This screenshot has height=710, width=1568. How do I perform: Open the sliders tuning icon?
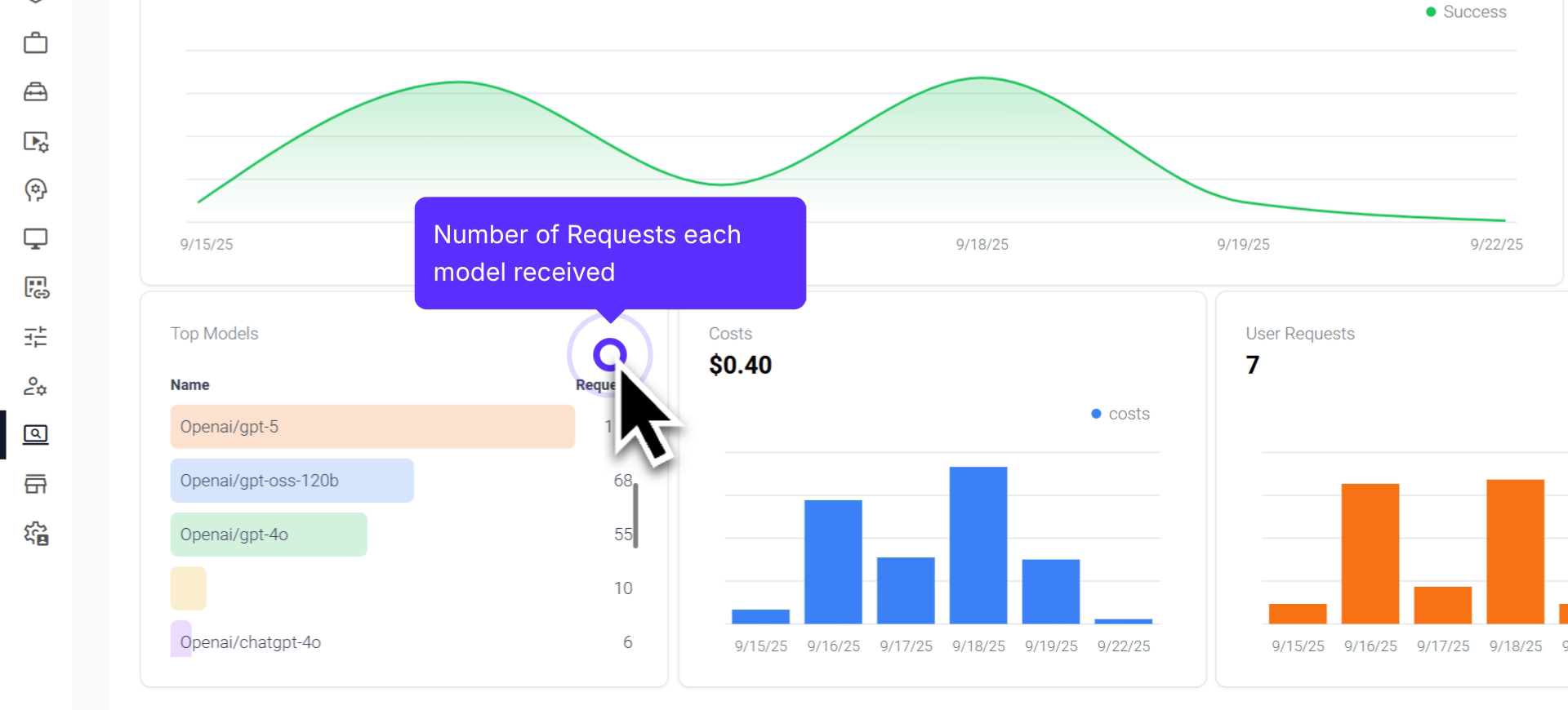tap(35, 336)
